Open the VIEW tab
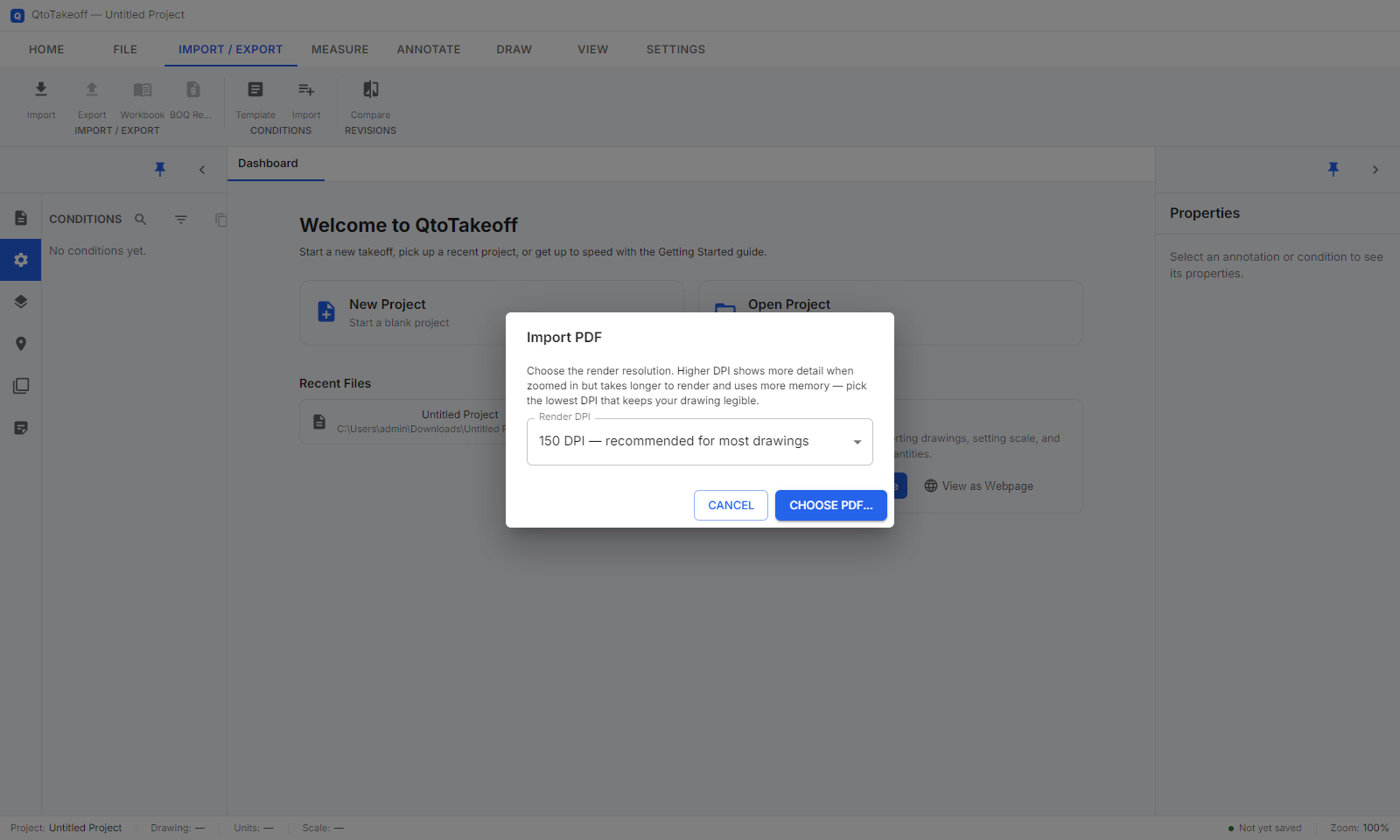1400x840 pixels. [593, 50]
